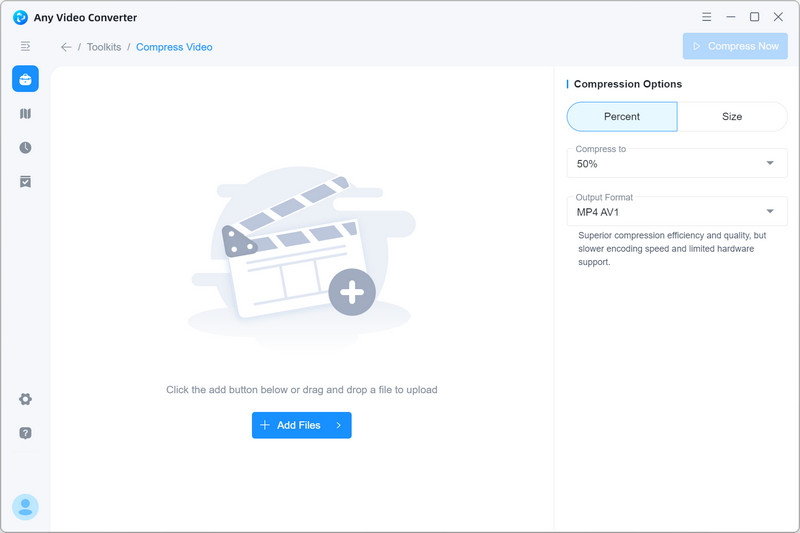Image resolution: width=800 pixels, height=533 pixels.
Task: Switch to Size compression mode
Action: [732, 116]
